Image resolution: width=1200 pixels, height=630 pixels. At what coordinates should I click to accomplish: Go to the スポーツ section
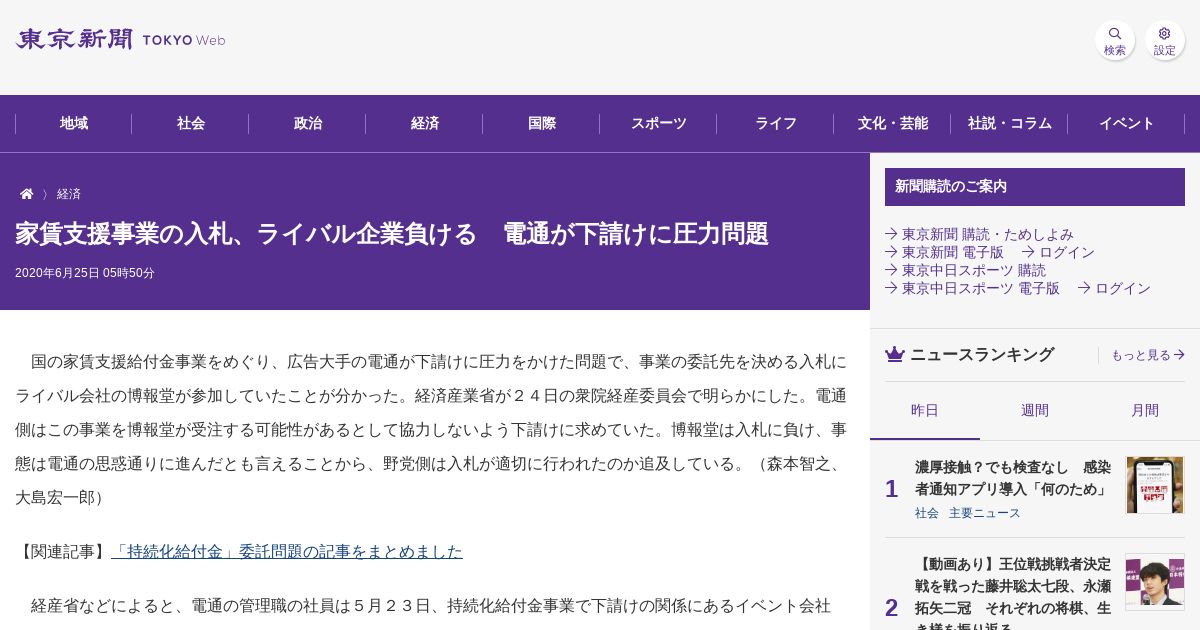click(659, 123)
